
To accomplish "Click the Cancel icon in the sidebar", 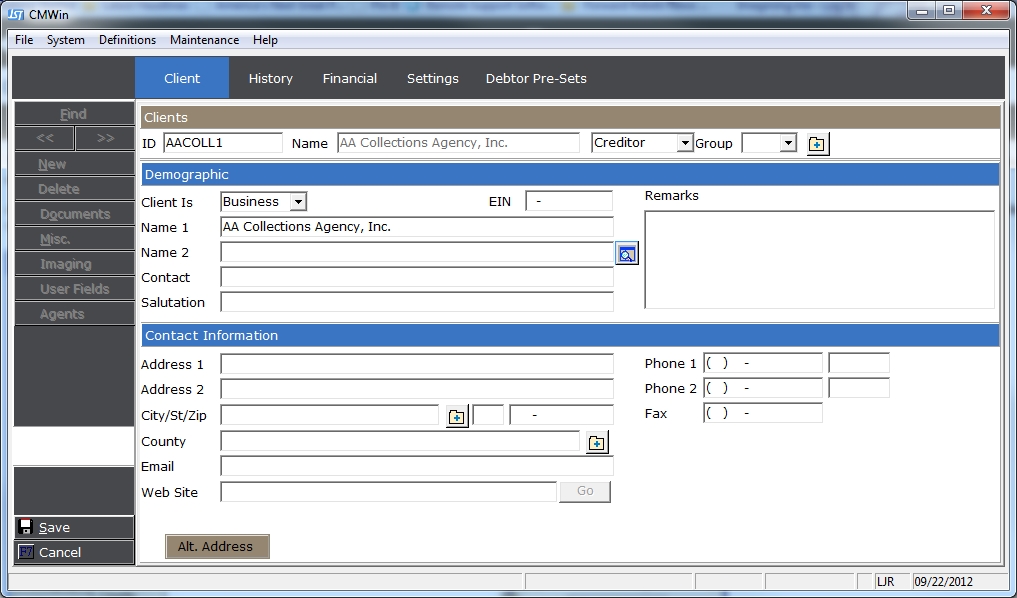I will [x=26, y=552].
